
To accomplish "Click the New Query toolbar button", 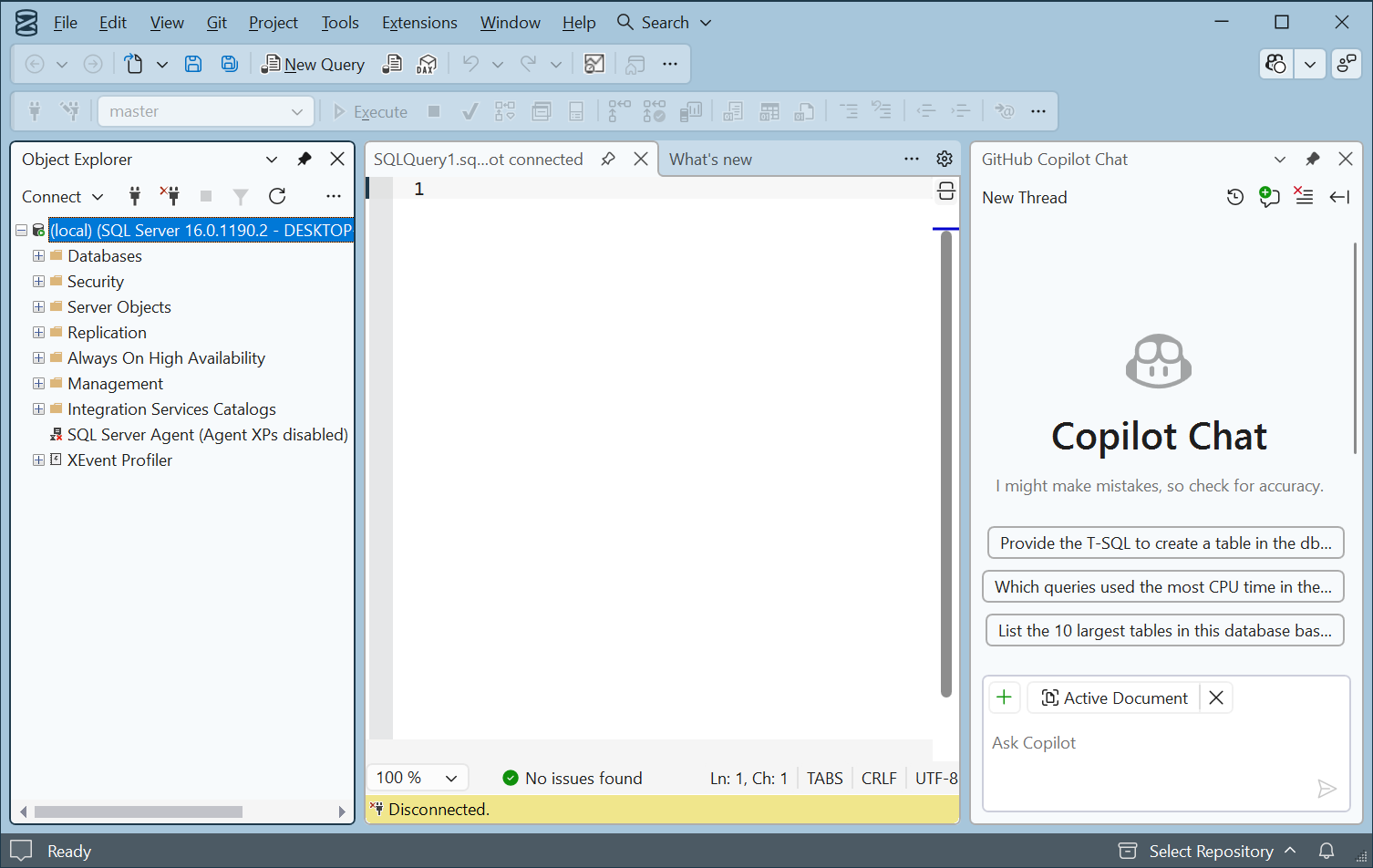I will click(x=313, y=64).
